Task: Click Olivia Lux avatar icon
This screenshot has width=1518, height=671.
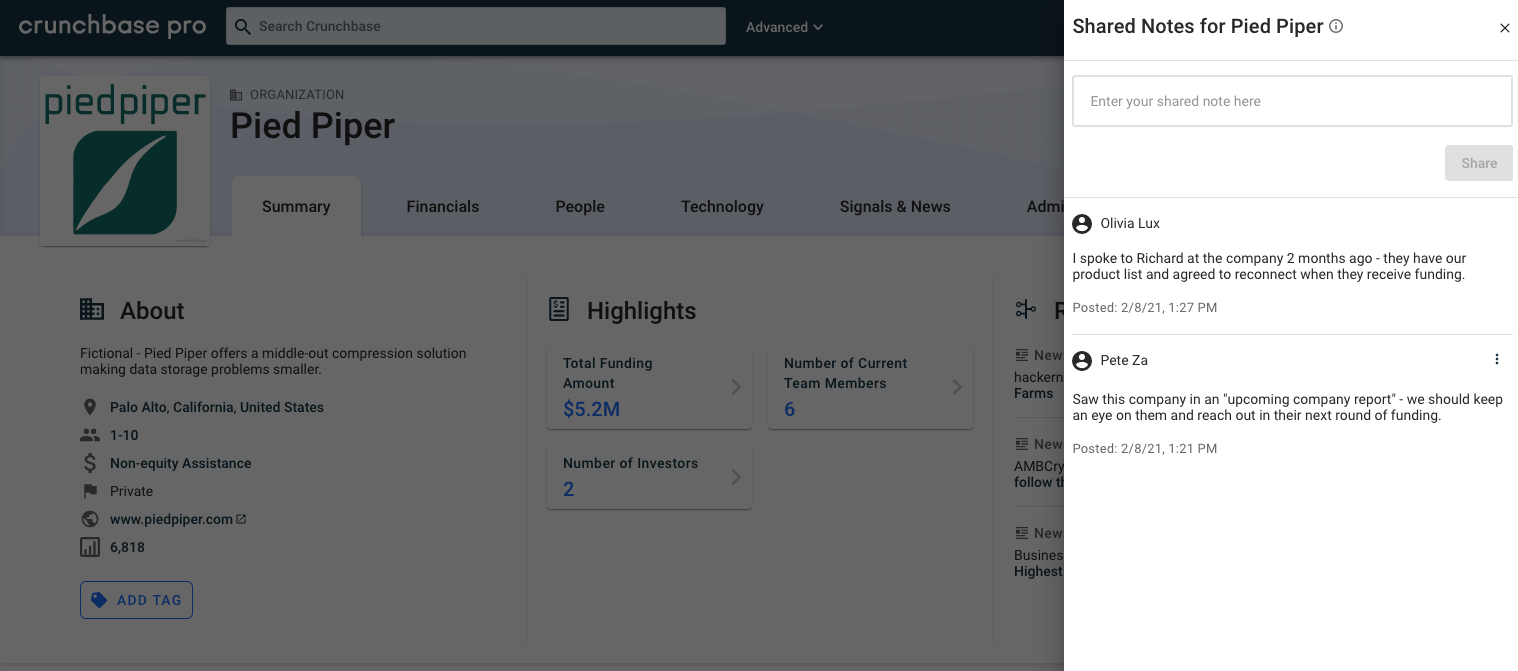Action: pyautogui.click(x=1081, y=224)
